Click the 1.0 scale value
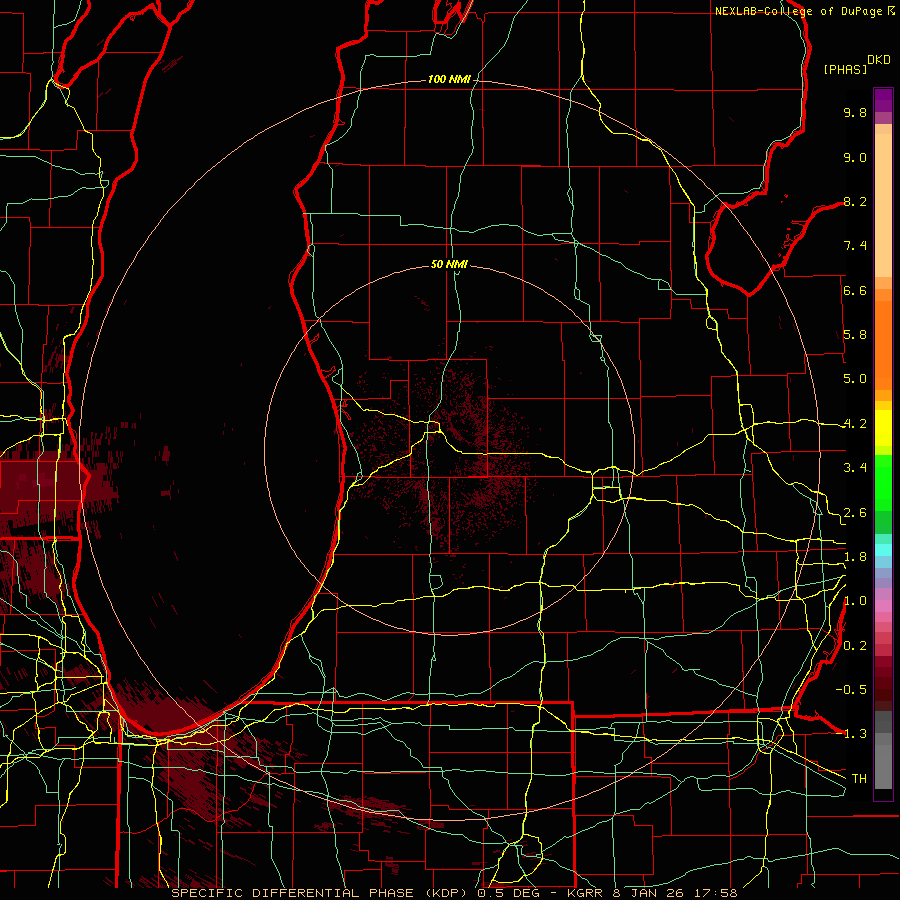This screenshot has width=900, height=900. pos(855,601)
